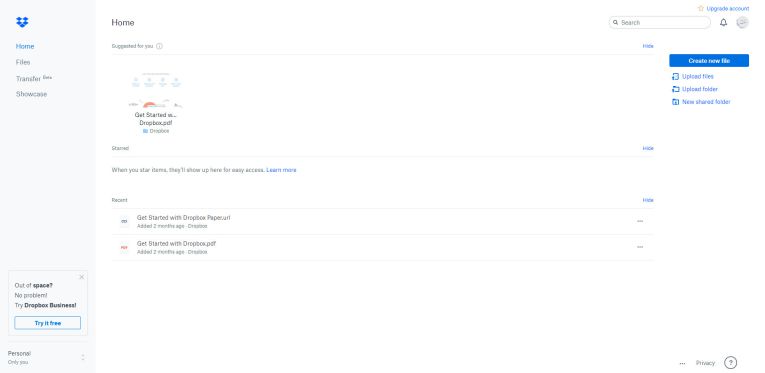Open the Privacy link in footer
765x373 pixels.
click(x=705, y=363)
